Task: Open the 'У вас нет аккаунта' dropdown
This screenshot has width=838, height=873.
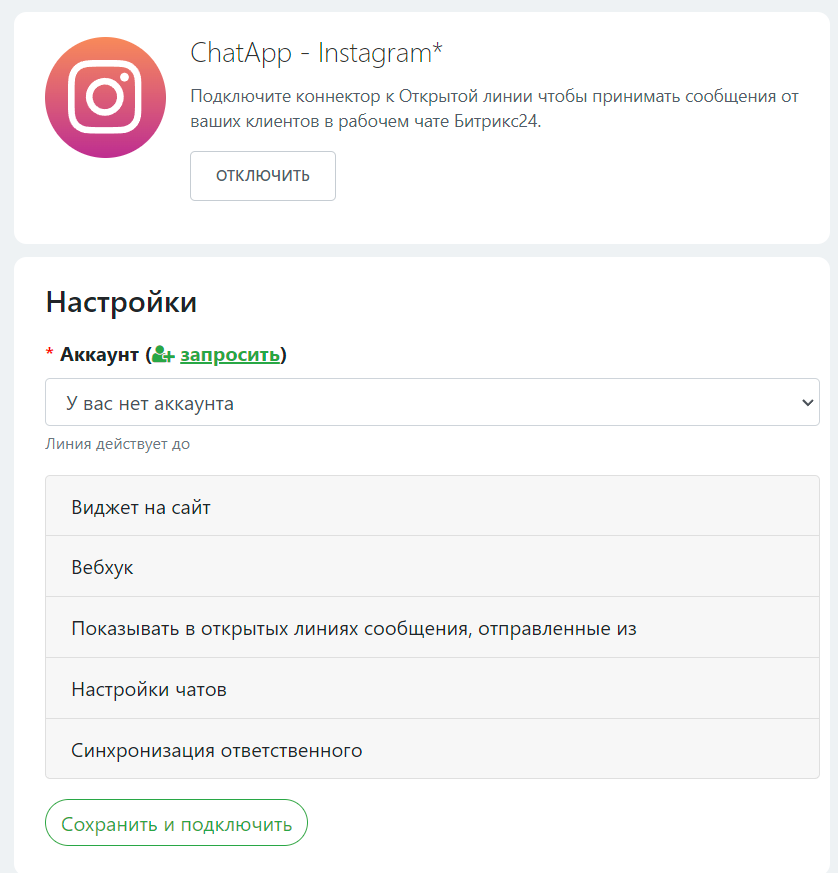Action: 432,403
